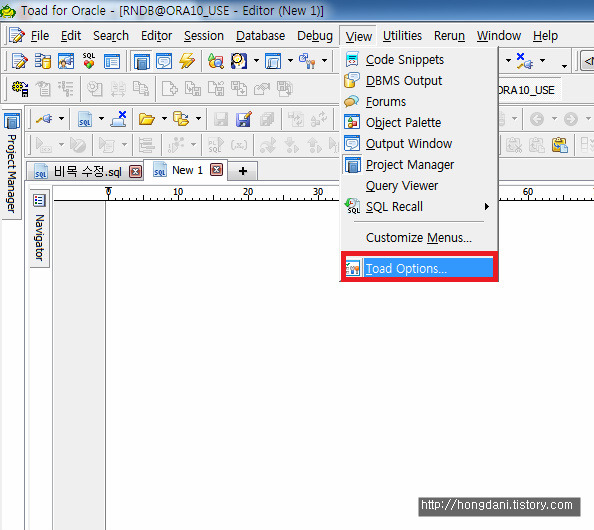Expand dropdown next to connection plug icon
Image resolution: width=594 pixels, height=530 pixels.
pyautogui.click(x=61, y=119)
